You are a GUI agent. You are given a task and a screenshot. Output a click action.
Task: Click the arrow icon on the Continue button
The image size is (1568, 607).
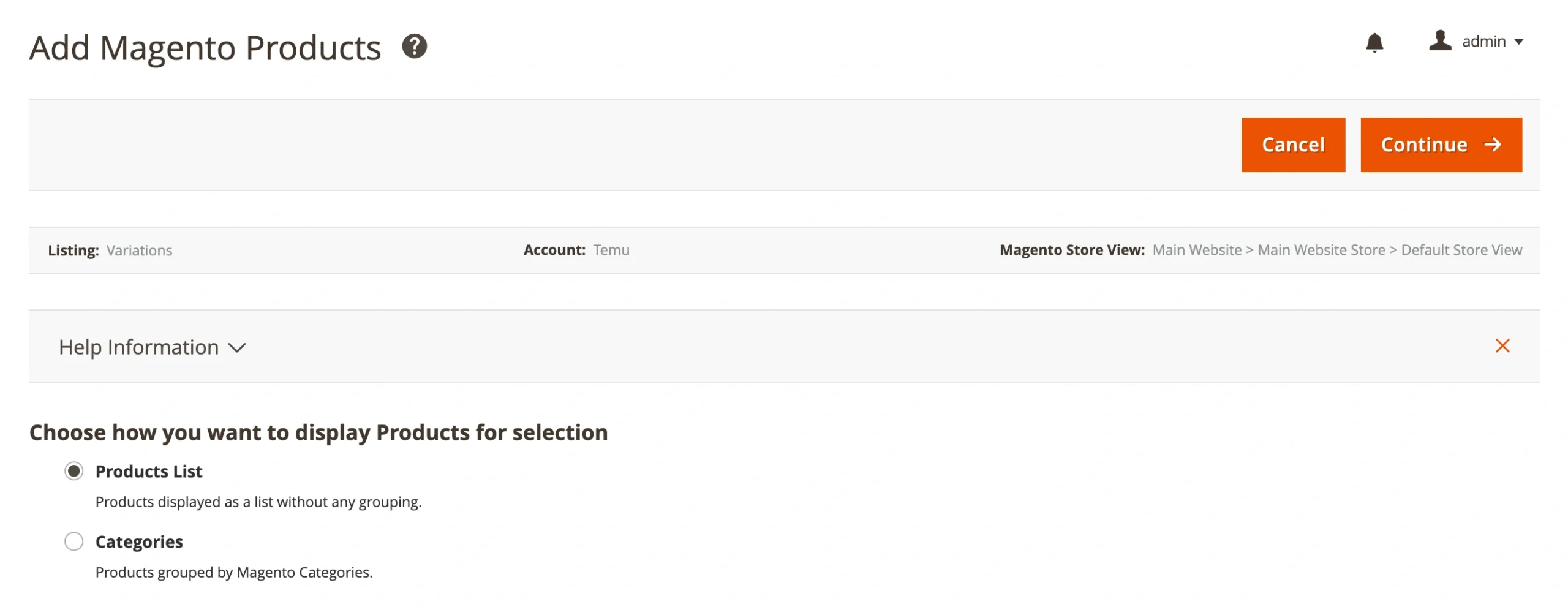(x=1493, y=145)
